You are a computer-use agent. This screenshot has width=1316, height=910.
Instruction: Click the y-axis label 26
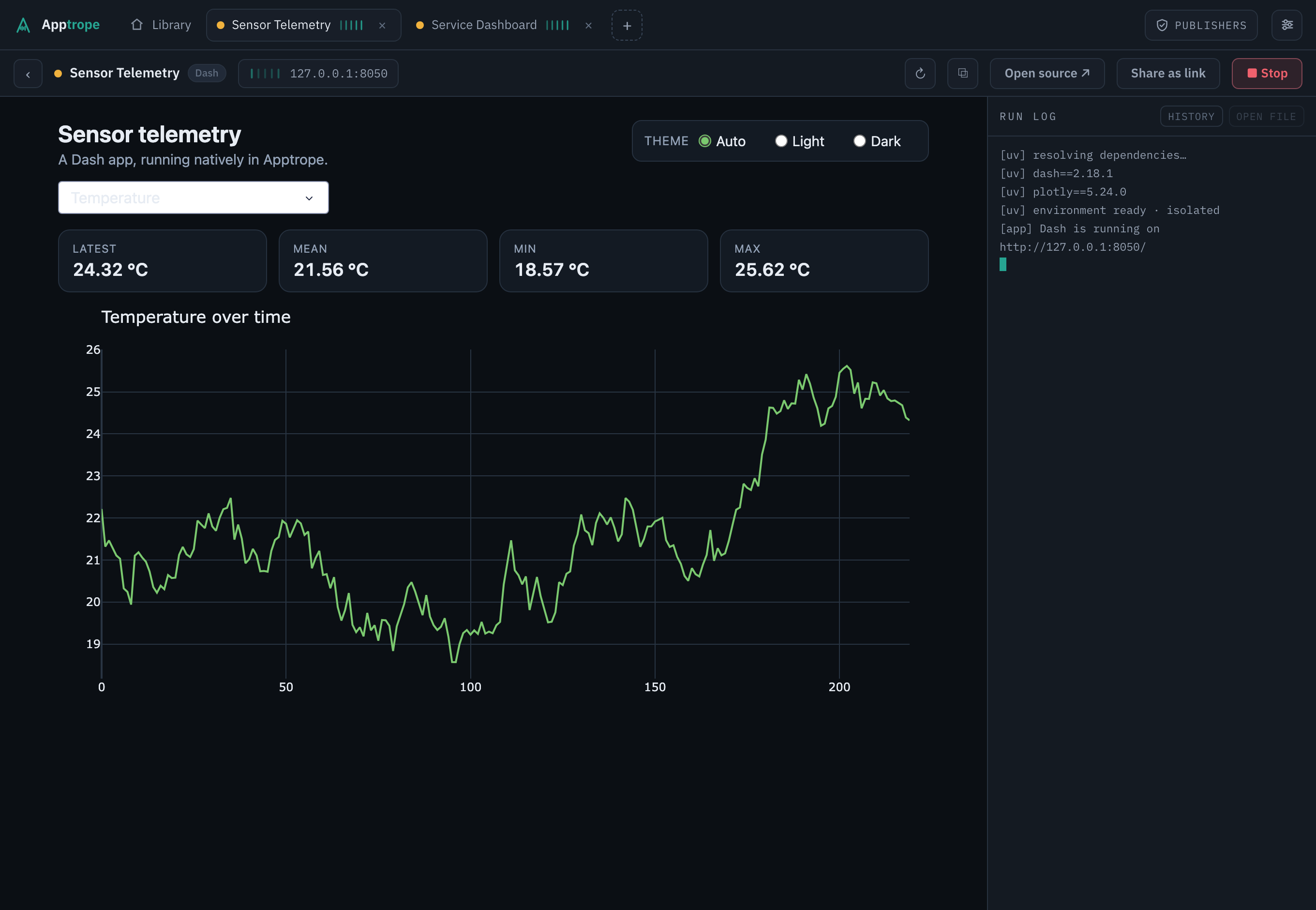93,349
